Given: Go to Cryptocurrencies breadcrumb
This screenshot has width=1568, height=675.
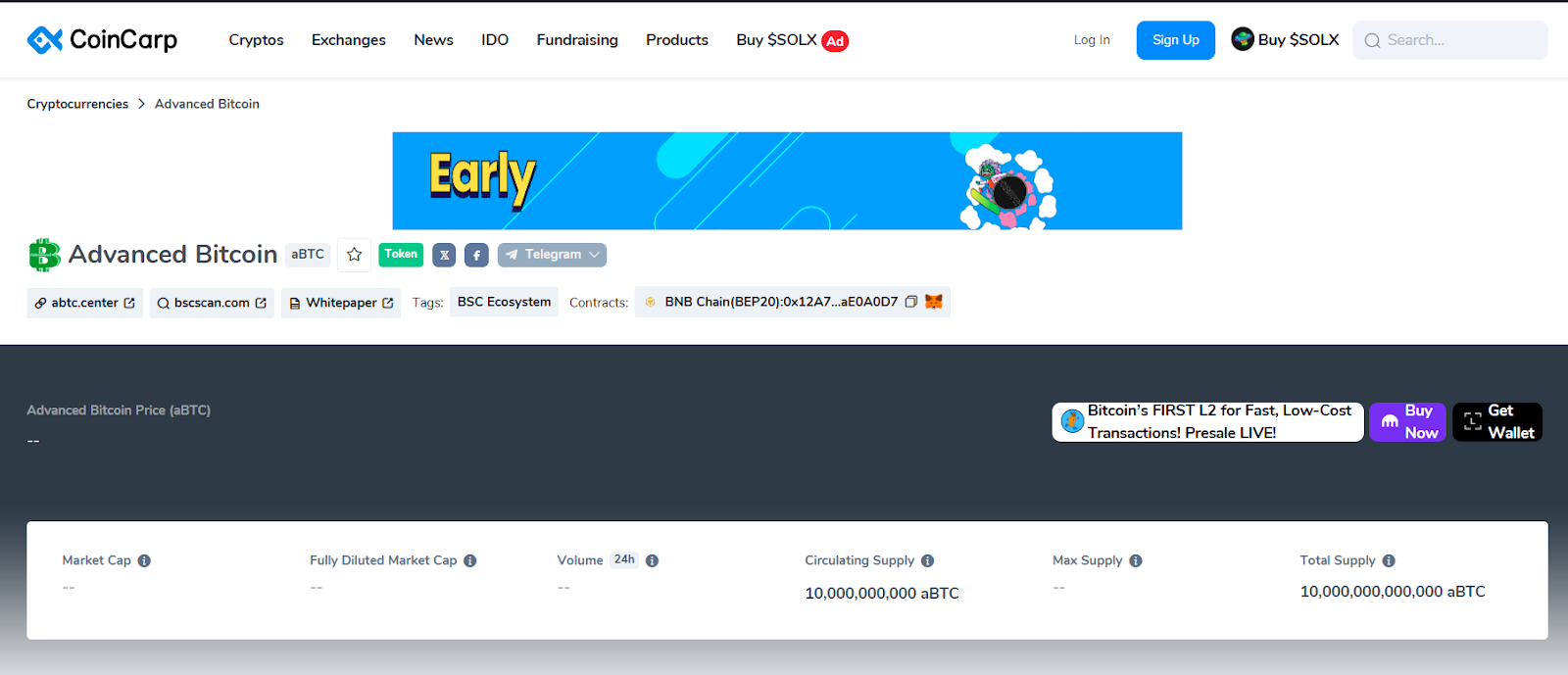Looking at the screenshot, I should (x=77, y=104).
